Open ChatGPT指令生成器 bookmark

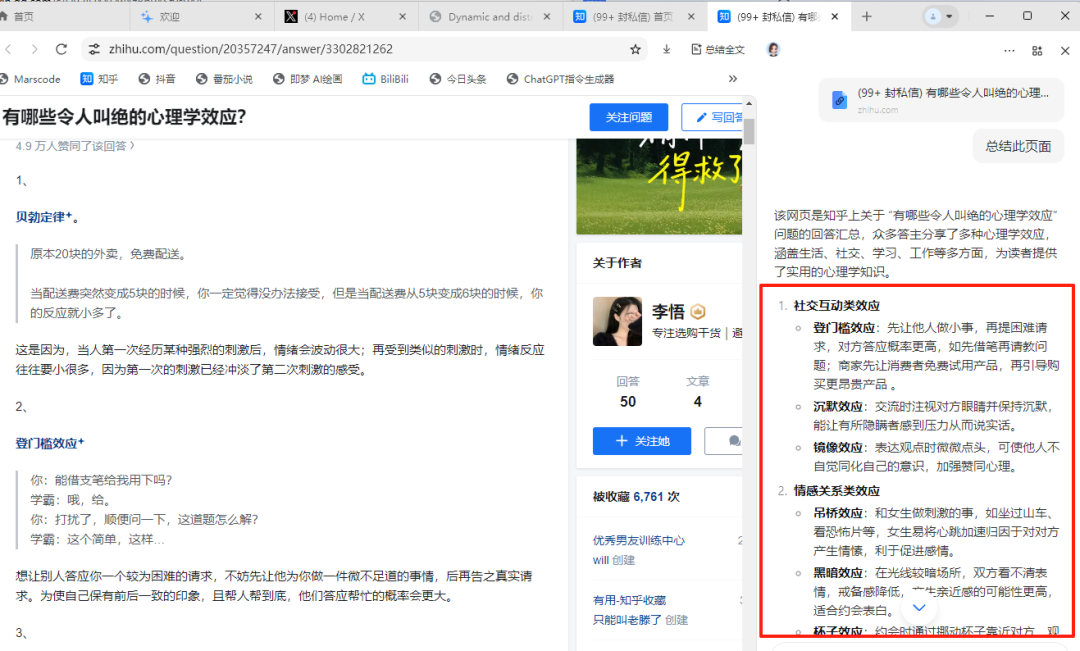click(x=560, y=79)
